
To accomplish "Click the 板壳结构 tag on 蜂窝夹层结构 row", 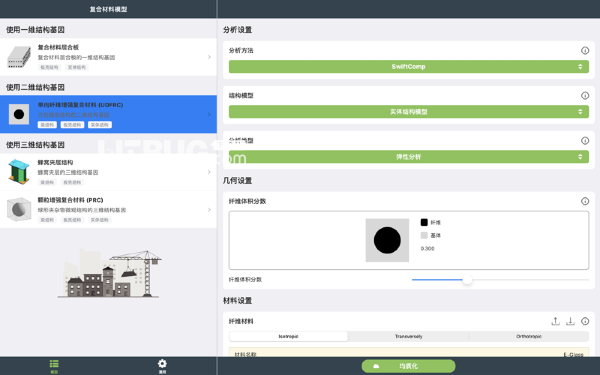I will click(72, 183).
